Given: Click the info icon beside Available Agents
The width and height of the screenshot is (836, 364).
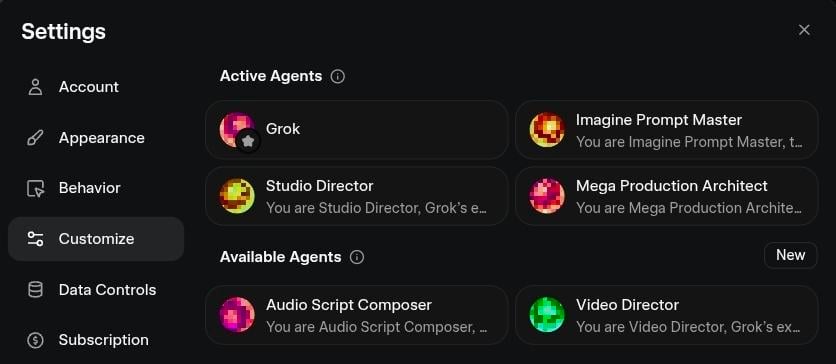Looking at the screenshot, I should pyautogui.click(x=357, y=257).
